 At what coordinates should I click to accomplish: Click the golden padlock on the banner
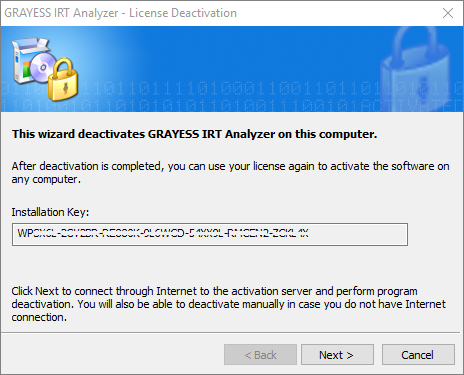(x=63, y=80)
